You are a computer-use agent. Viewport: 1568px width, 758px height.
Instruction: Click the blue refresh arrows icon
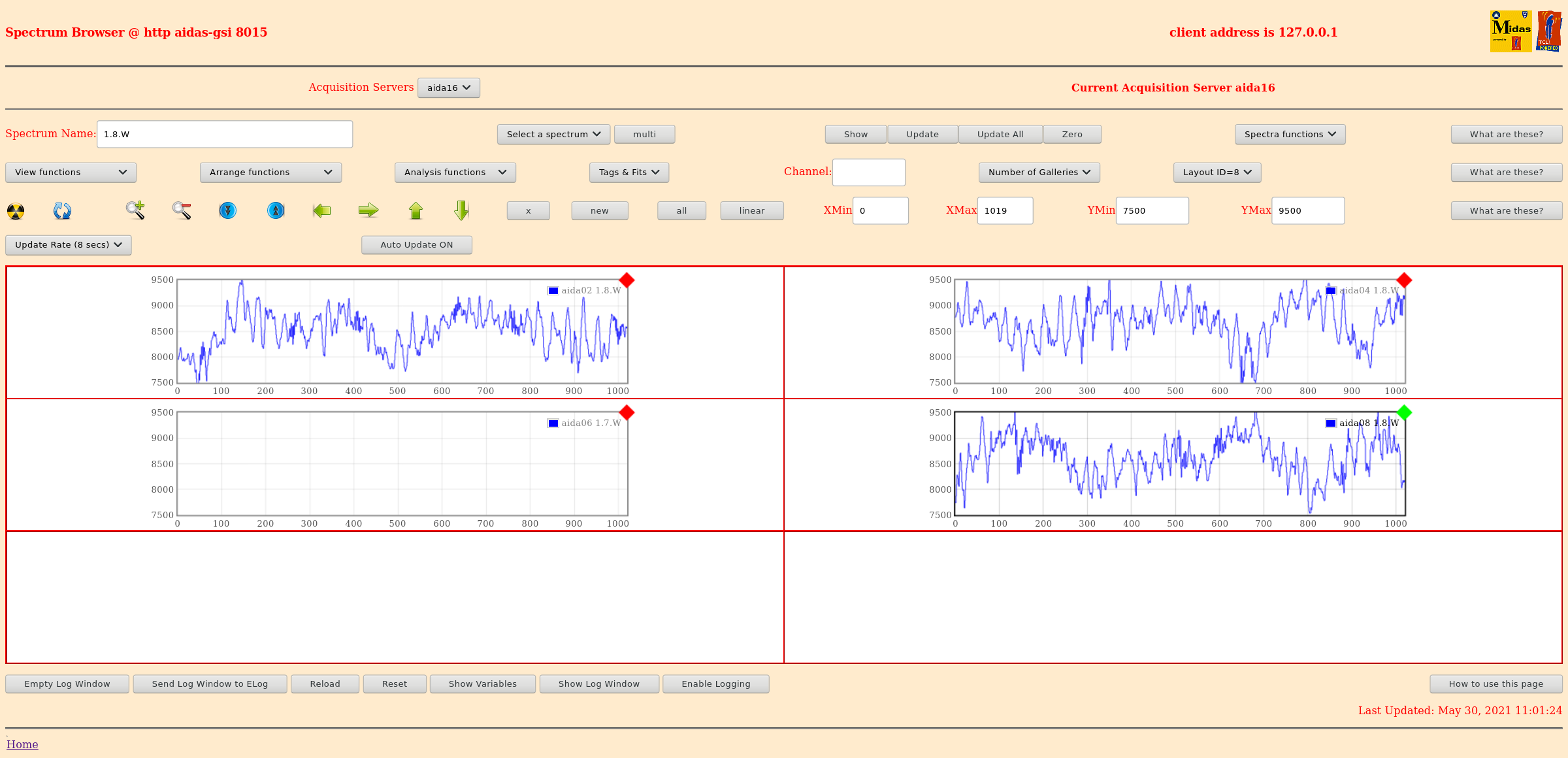click(62, 211)
